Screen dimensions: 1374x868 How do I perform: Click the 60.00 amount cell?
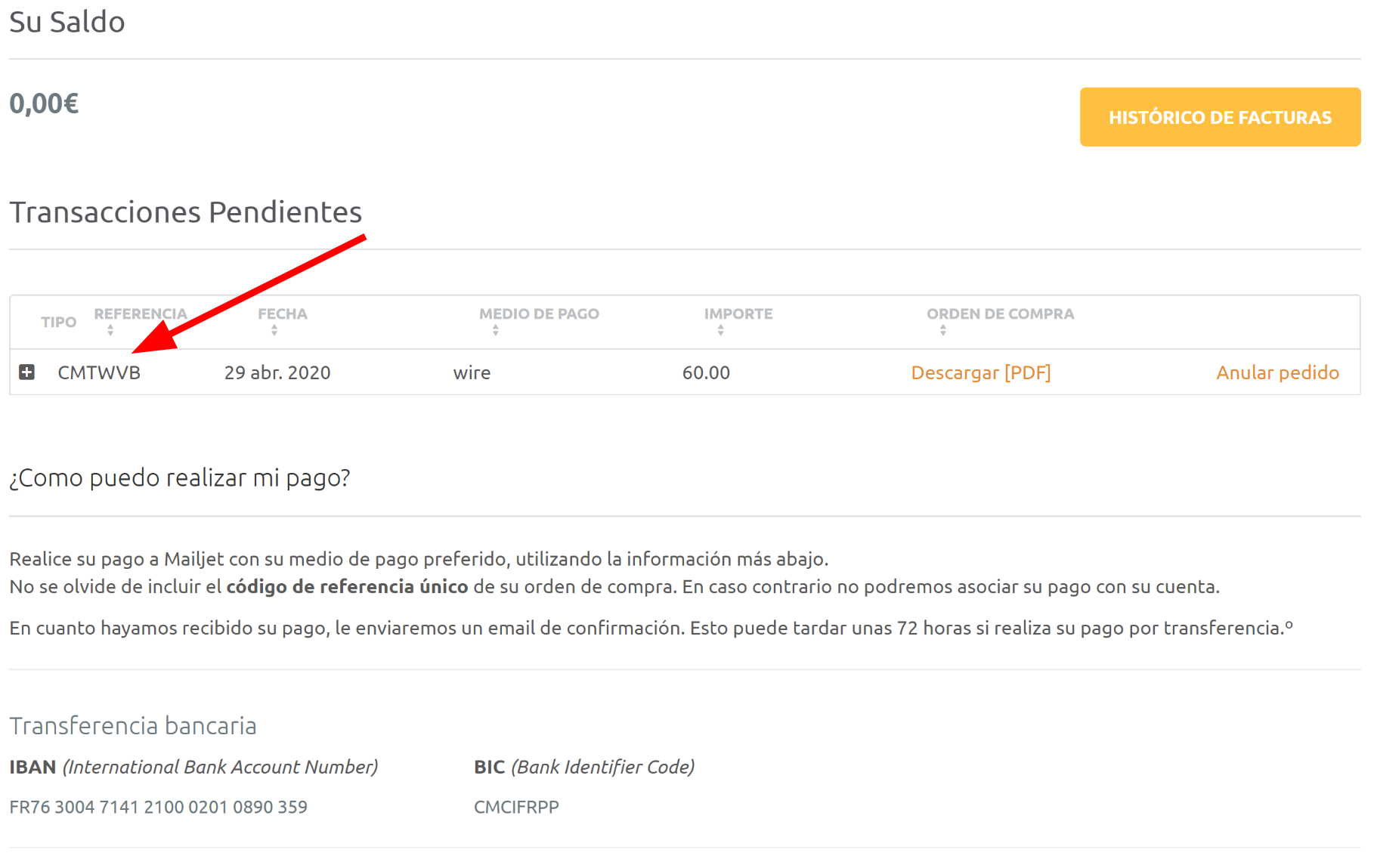point(706,372)
